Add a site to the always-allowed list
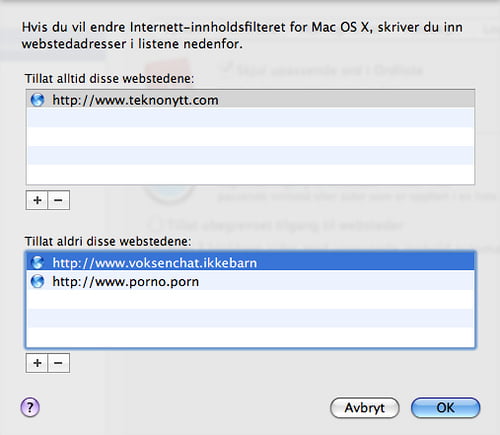This screenshot has height=435, width=500. click(x=37, y=200)
